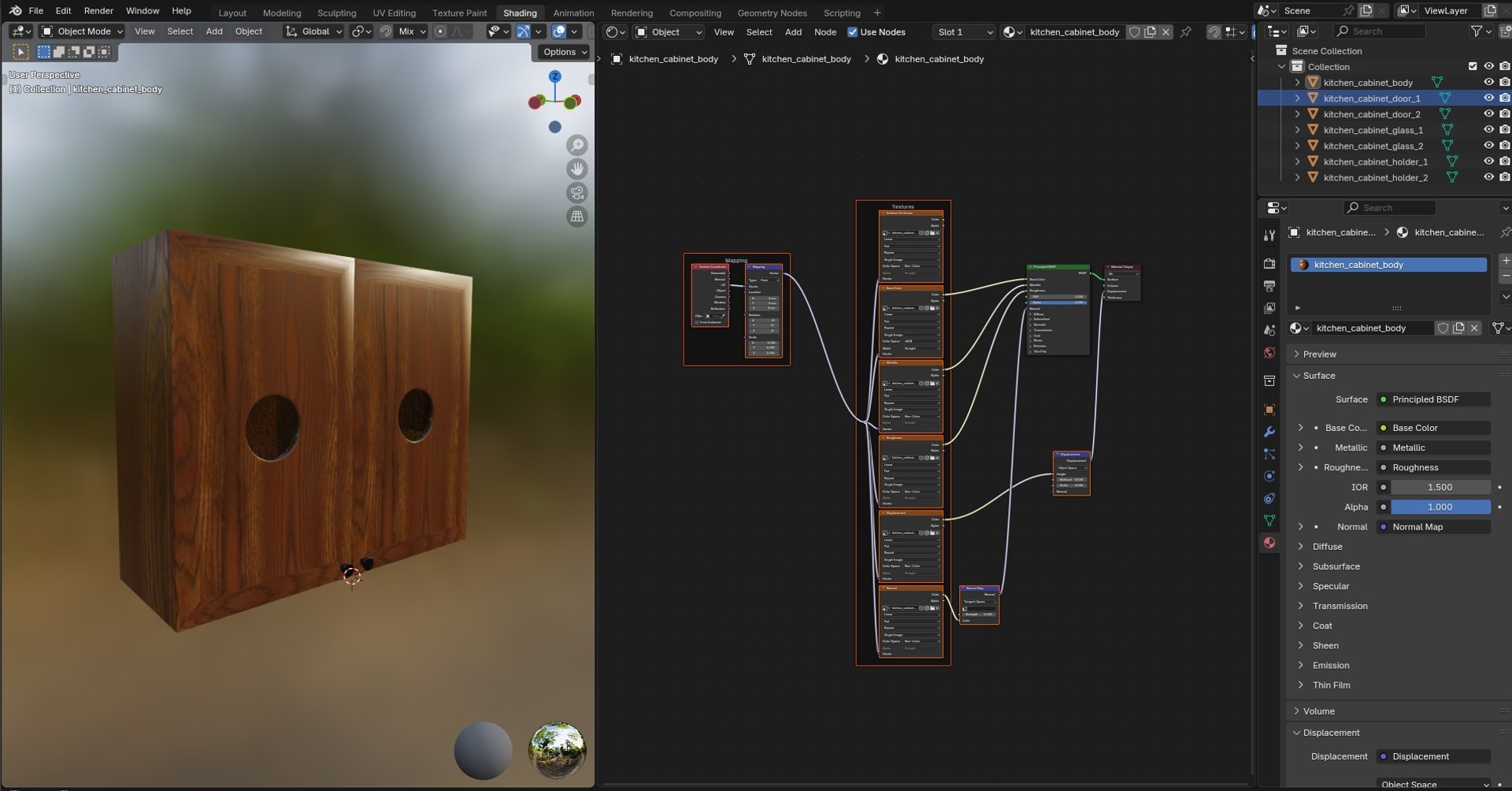Toggle camera view with the camera gizmo

(x=577, y=192)
